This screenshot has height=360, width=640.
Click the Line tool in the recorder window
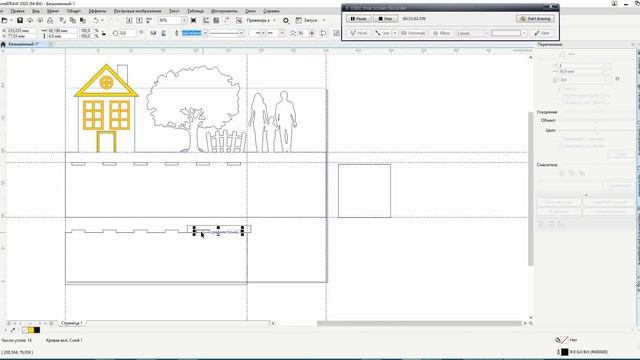382,33
